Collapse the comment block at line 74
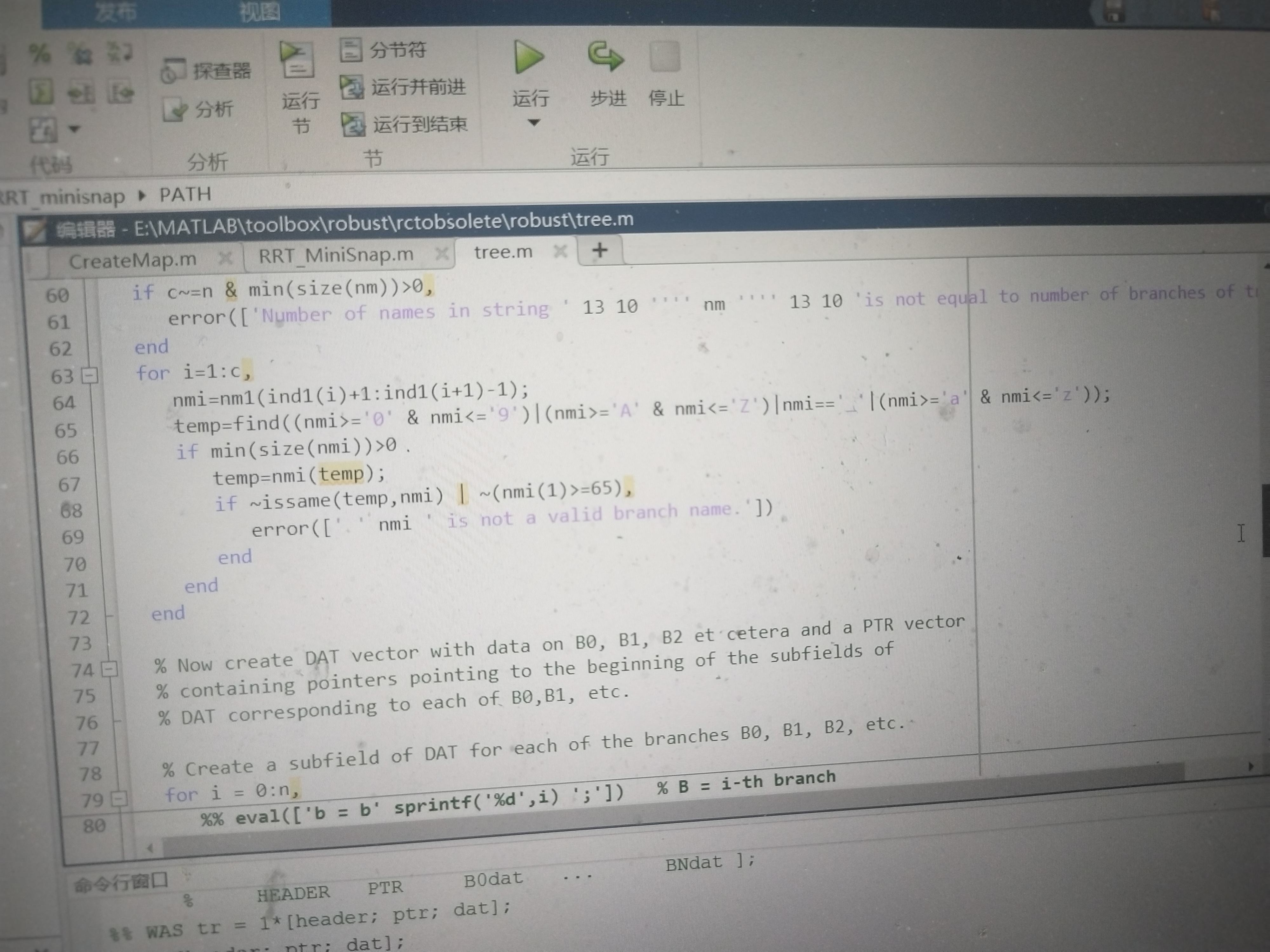The image size is (1270, 952). coord(109,669)
